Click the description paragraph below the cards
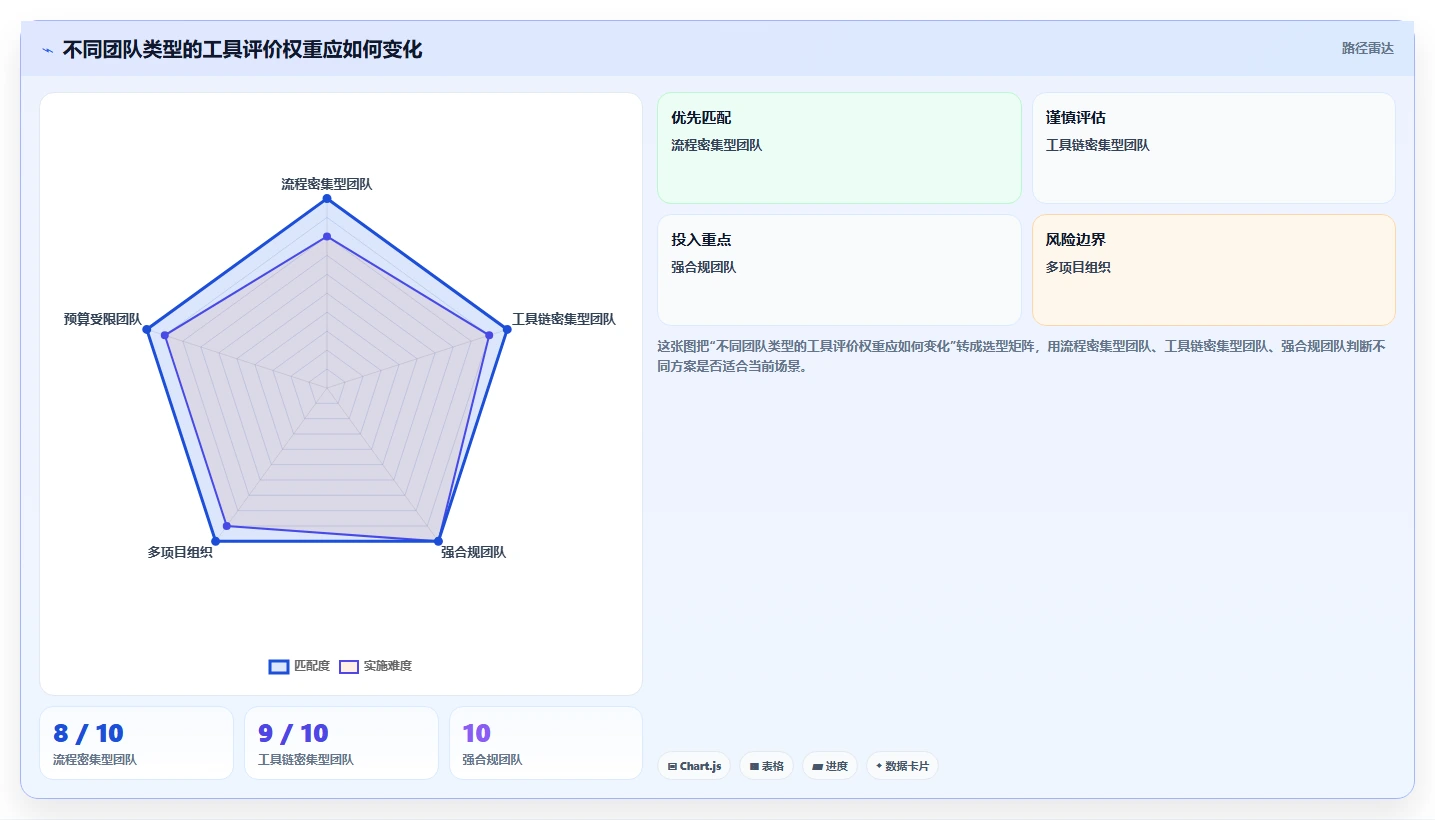The height and width of the screenshot is (820, 1435). point(1021,356)
